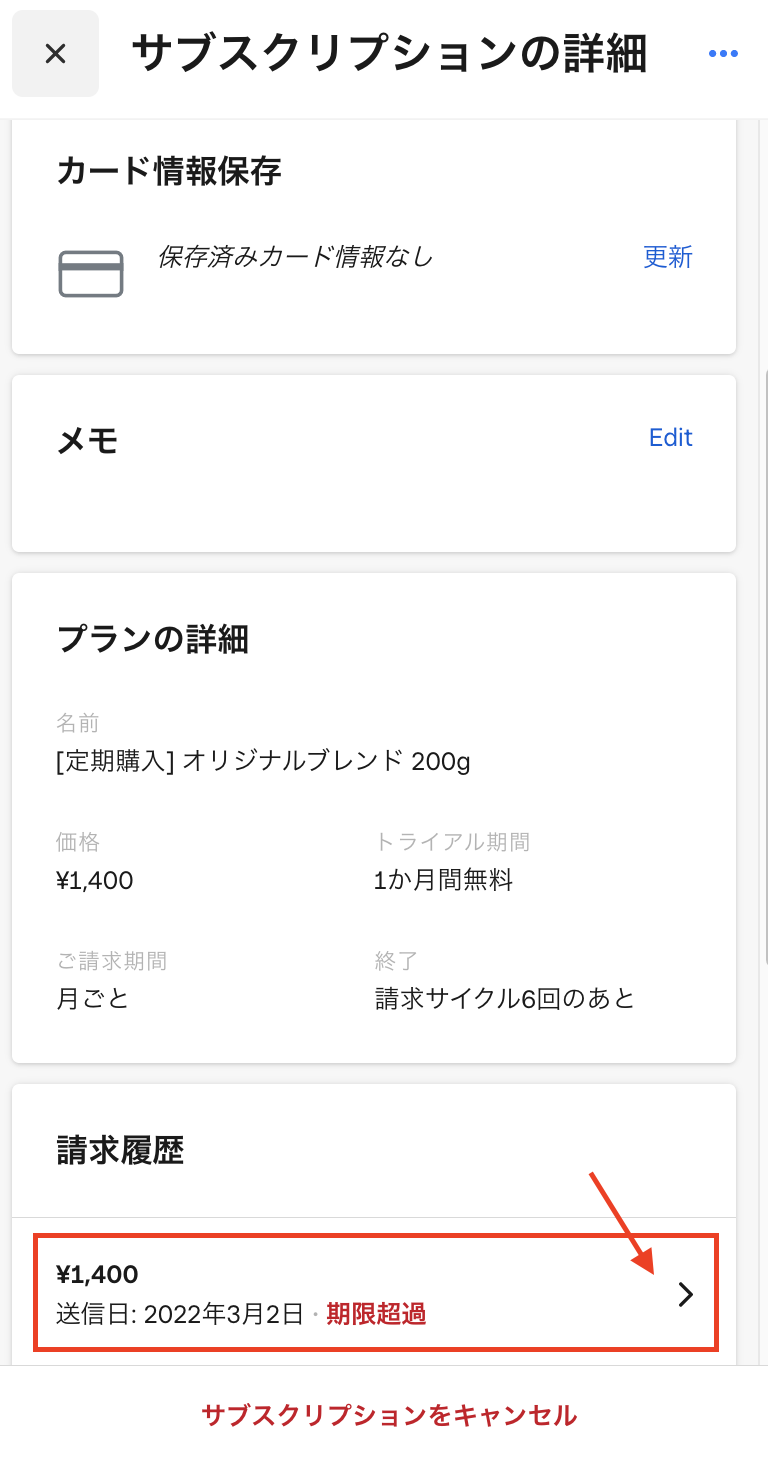Click the 月ごと billing period value
The height and width of the screenshot is (1458, 768).
(93, 999)
